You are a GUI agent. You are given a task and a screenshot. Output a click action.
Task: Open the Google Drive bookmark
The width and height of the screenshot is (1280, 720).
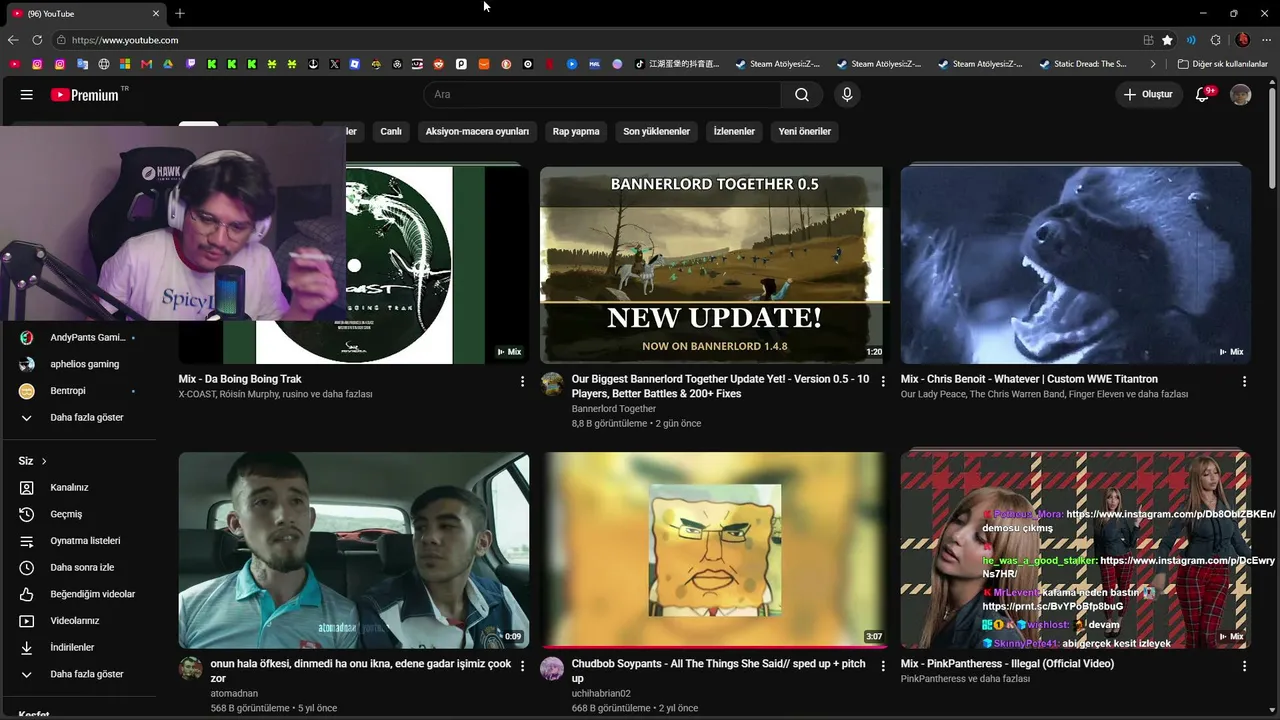point(169,64)
